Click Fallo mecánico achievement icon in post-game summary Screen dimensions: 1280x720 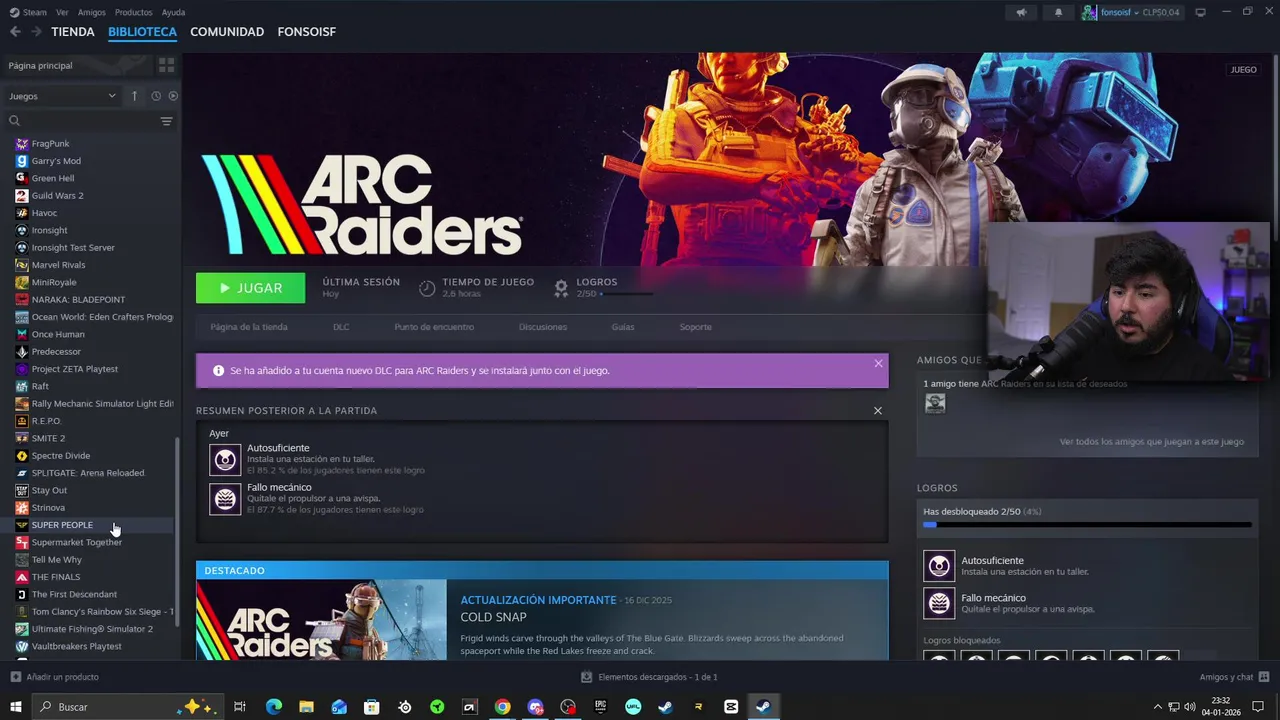(x=225, y=499)
